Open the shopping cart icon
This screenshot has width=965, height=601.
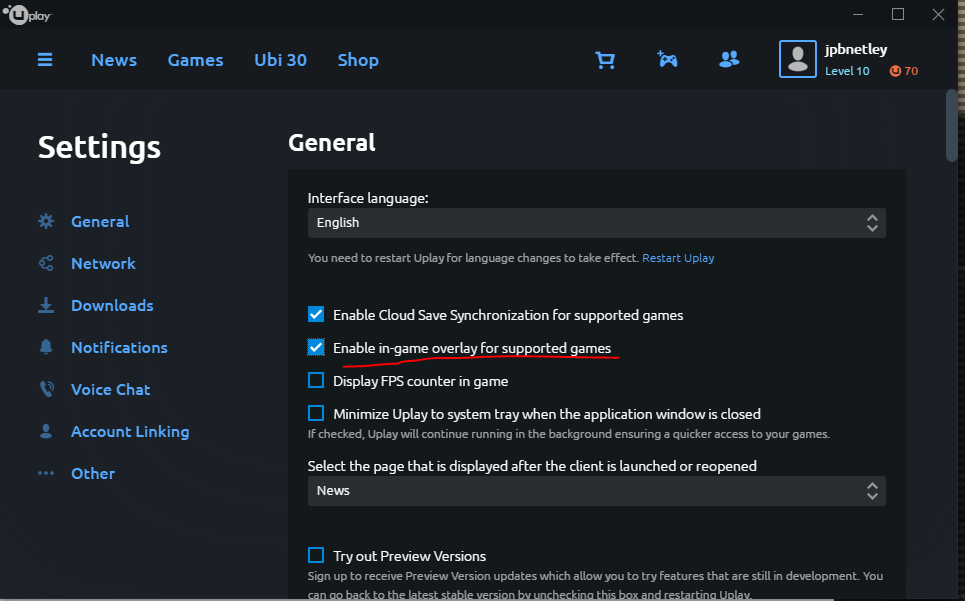[605, 60]
